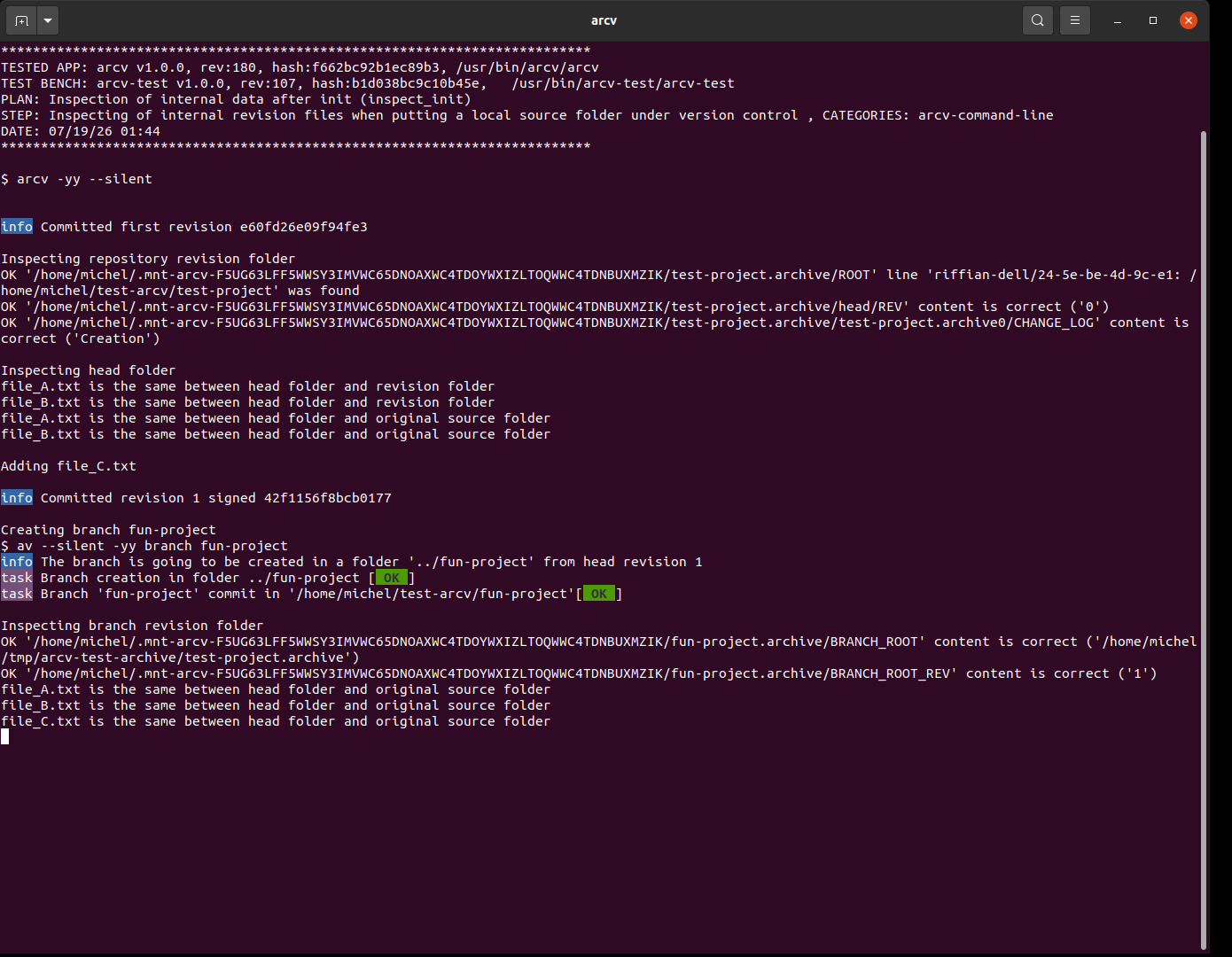This screenshot has width=1232, height=957.
Task: Click the 'DATE: 07/19/26 01:44' line
Action: pos(81,131)
